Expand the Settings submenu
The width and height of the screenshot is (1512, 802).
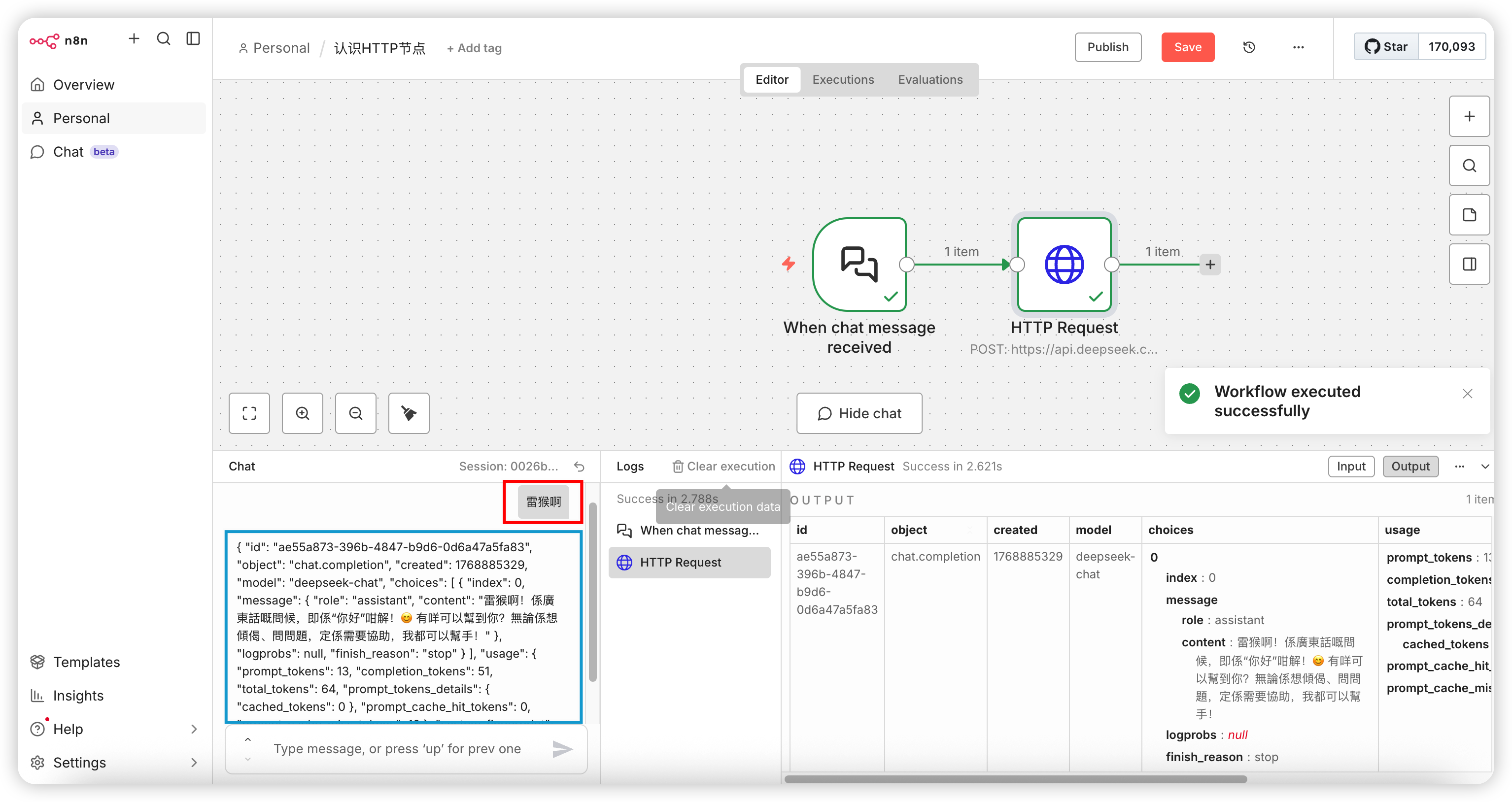[194, 762]
